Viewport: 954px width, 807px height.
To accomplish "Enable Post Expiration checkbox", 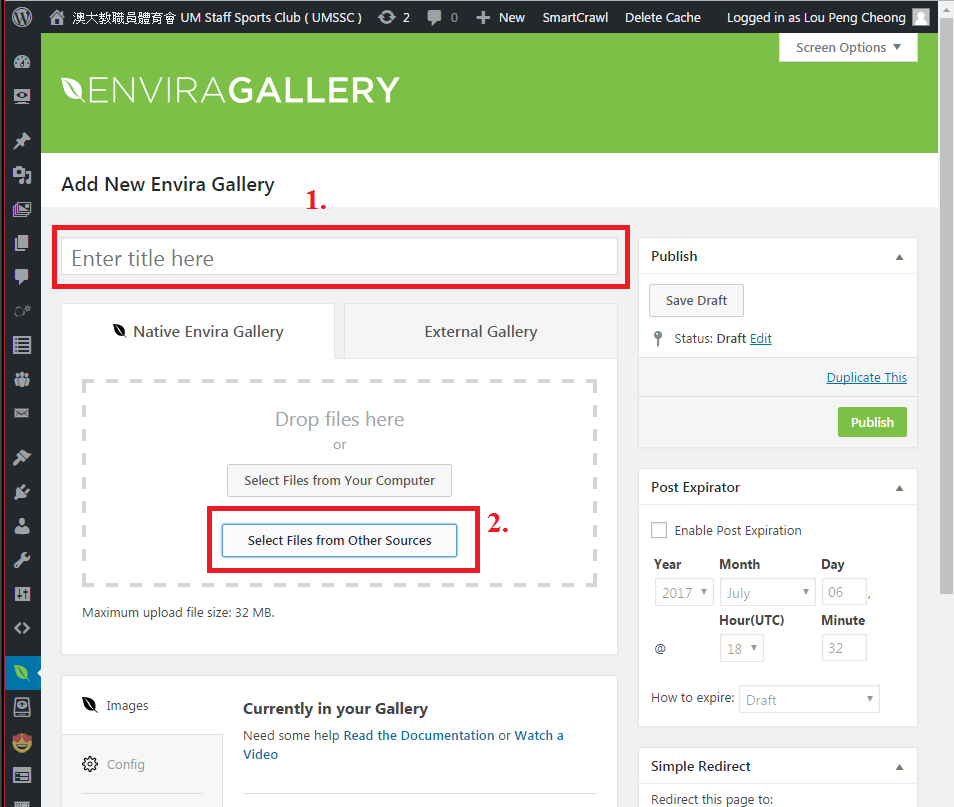I will click(659, 530).
